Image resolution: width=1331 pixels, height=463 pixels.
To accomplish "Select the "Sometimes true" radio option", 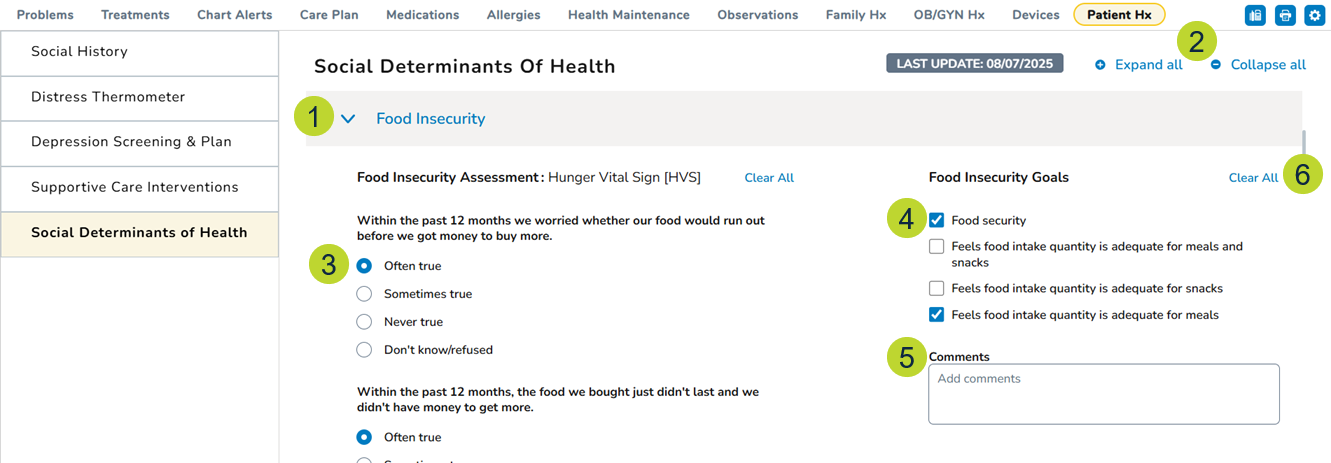I will tap(364, 294).
